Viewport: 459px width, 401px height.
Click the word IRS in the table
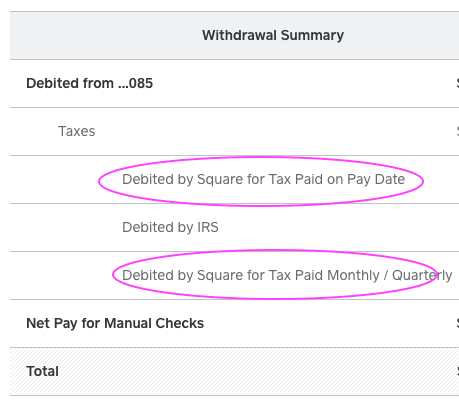[x=208, y=227]
